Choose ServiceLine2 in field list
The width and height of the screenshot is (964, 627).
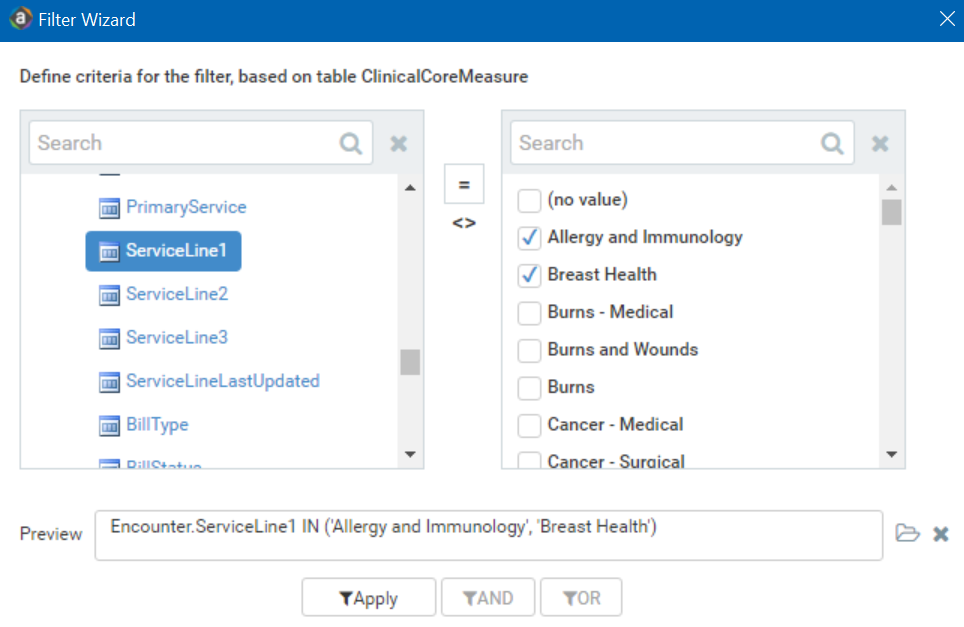point(176,294)
